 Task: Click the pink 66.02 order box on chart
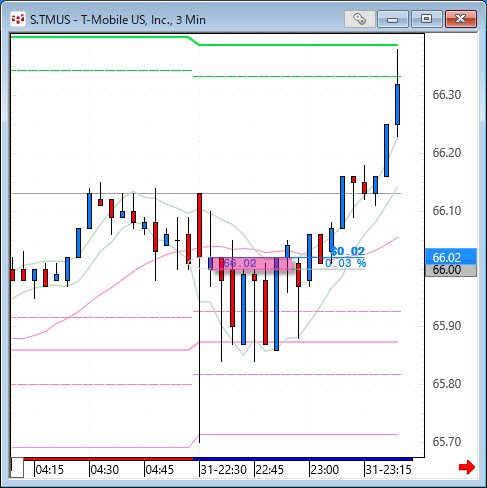pos(251,264)
